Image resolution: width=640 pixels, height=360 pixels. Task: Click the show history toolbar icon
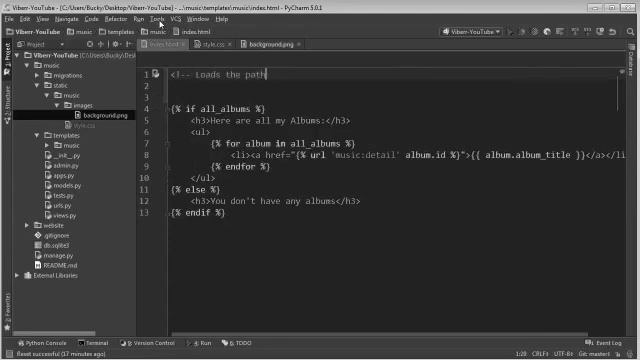point(600,31)
